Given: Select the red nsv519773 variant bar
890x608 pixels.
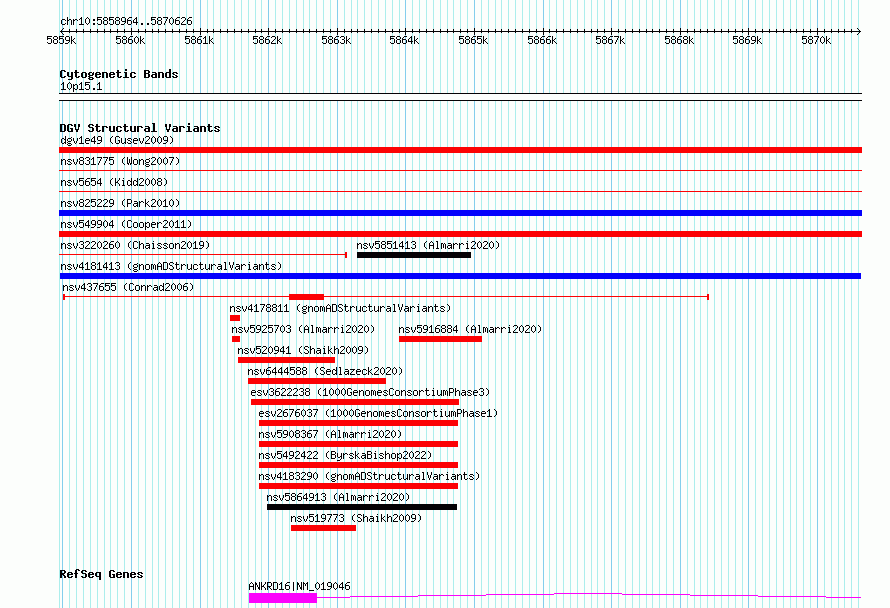Looking at the screenshot, I should point(324,528).
